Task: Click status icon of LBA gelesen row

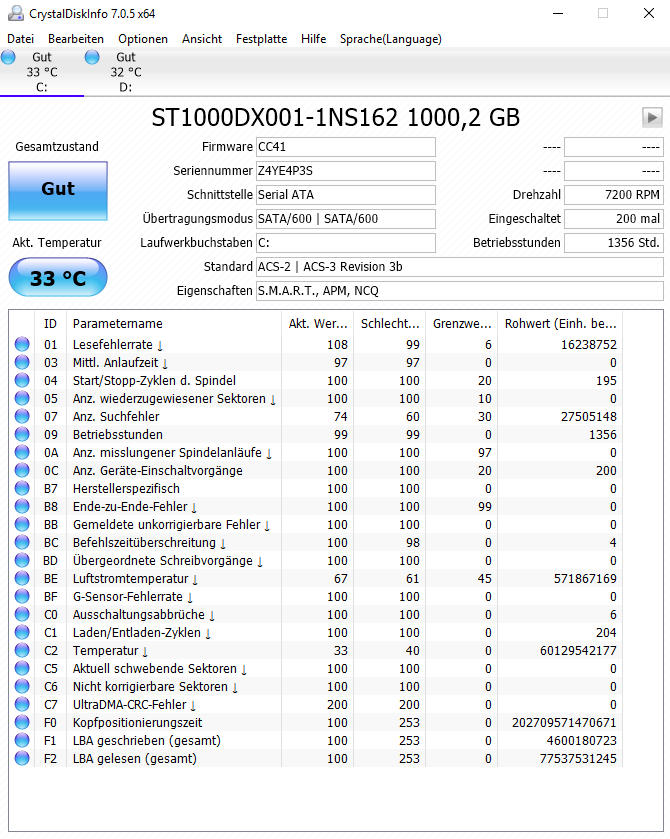Action: pos(22,759)
